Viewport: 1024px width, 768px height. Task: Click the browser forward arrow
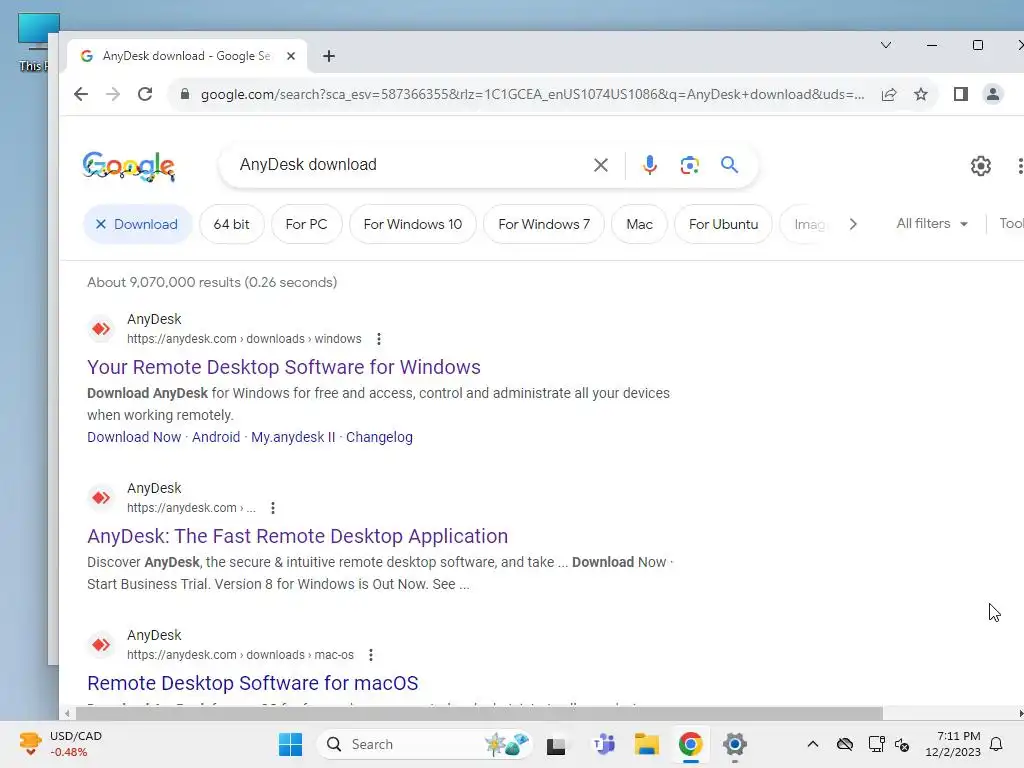113,94
